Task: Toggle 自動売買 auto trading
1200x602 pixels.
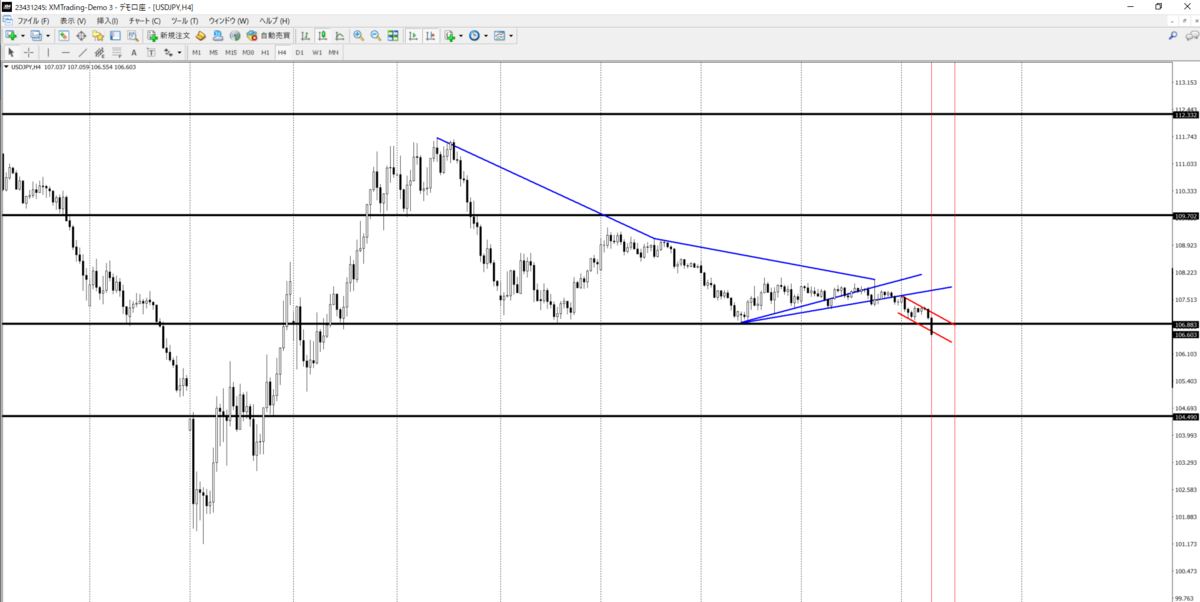Action: (x=268, y=35)
